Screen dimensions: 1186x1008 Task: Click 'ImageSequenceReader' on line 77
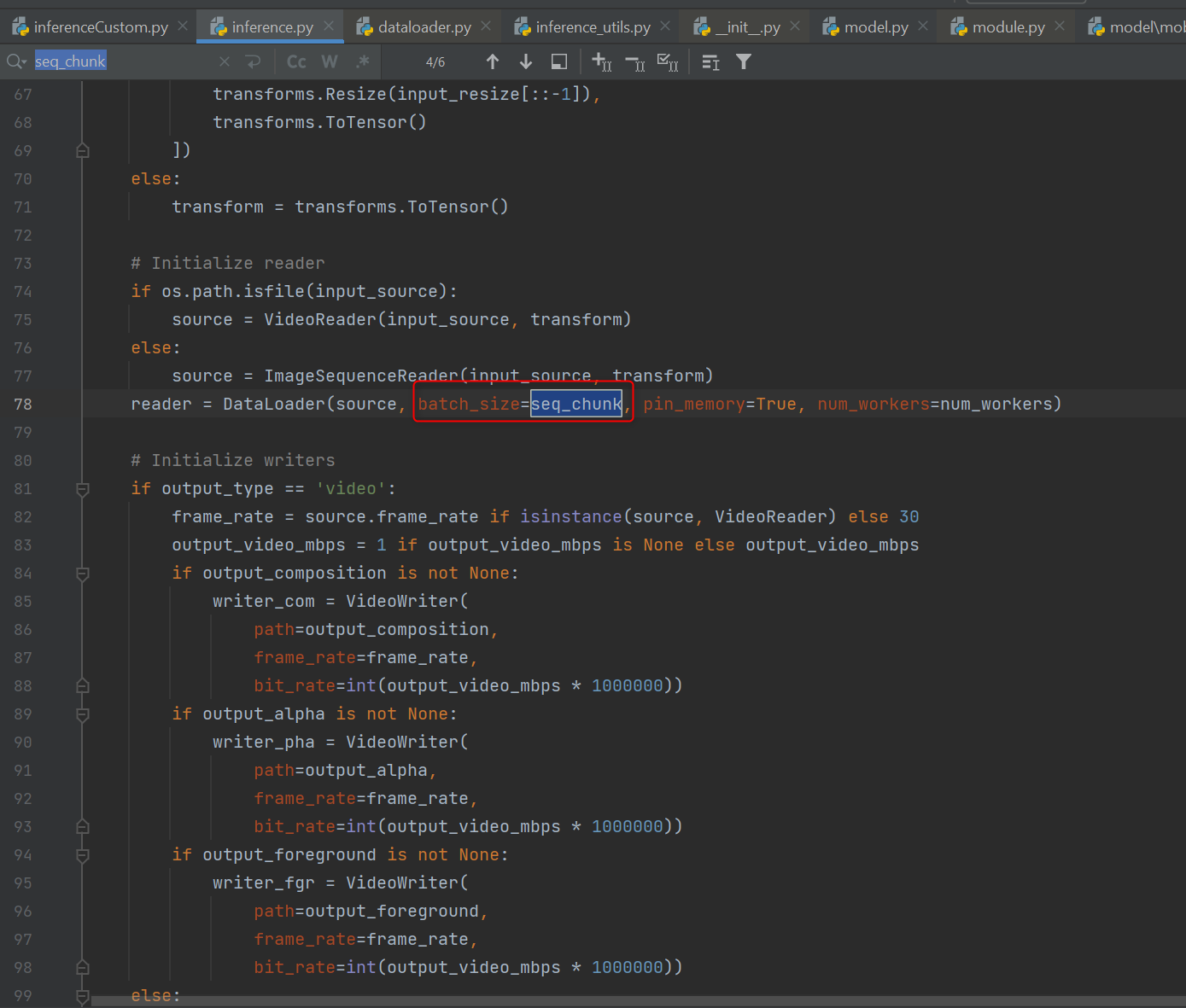(361, 376)
